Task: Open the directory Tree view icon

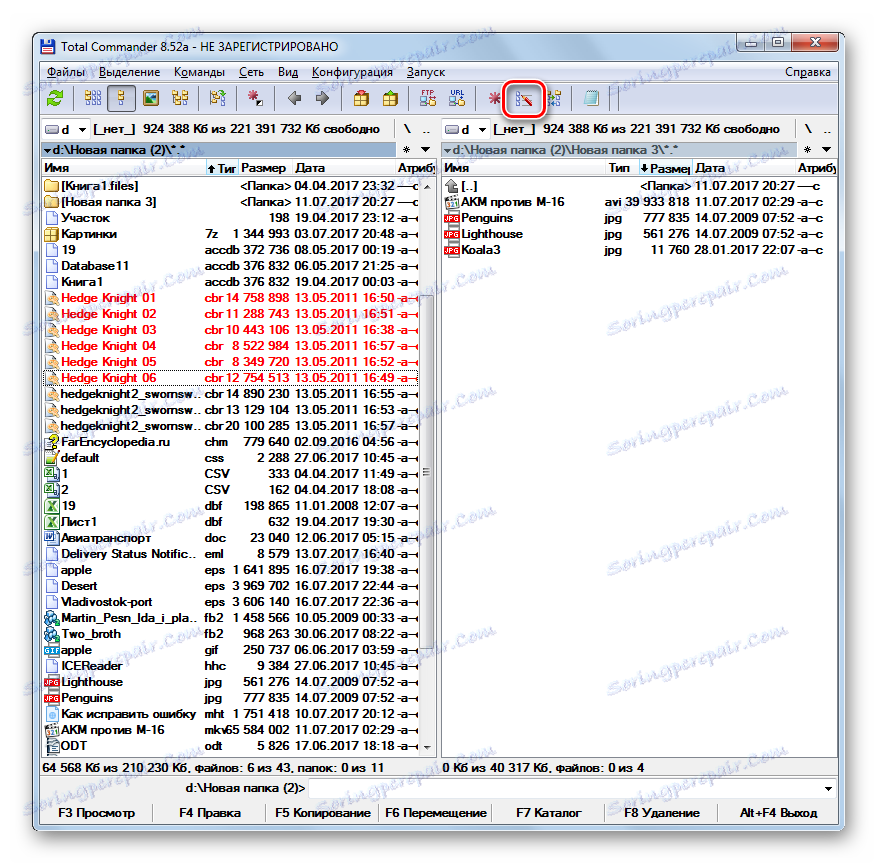Action: 180,99
